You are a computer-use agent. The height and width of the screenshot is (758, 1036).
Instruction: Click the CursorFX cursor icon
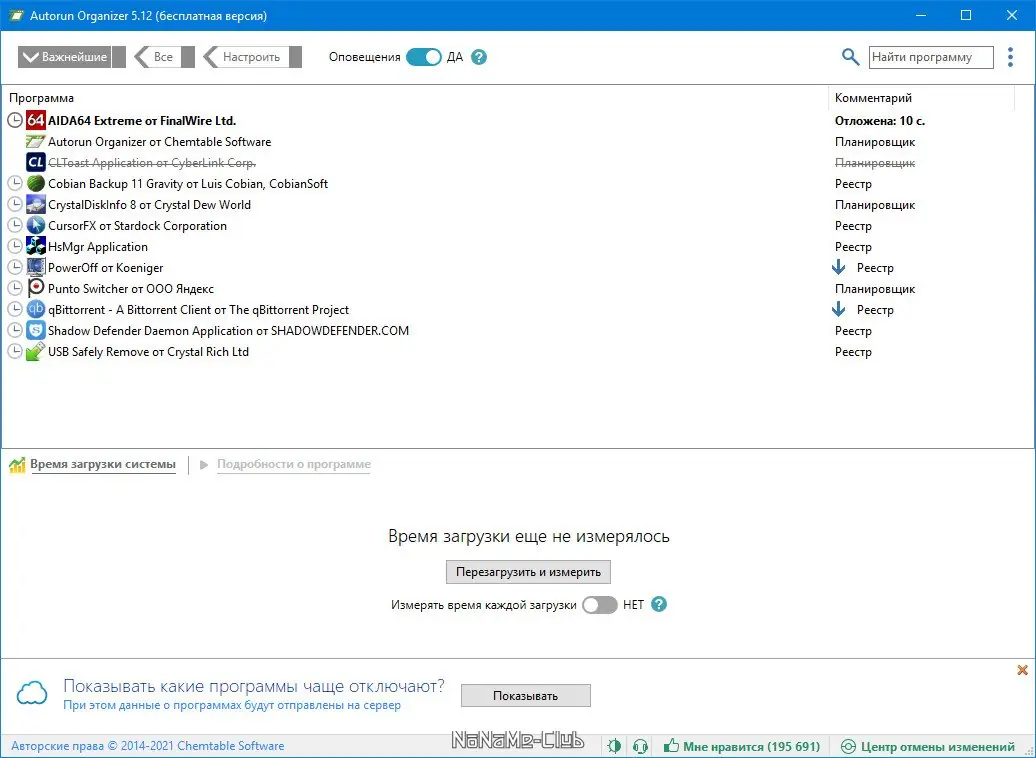point(36,225)
